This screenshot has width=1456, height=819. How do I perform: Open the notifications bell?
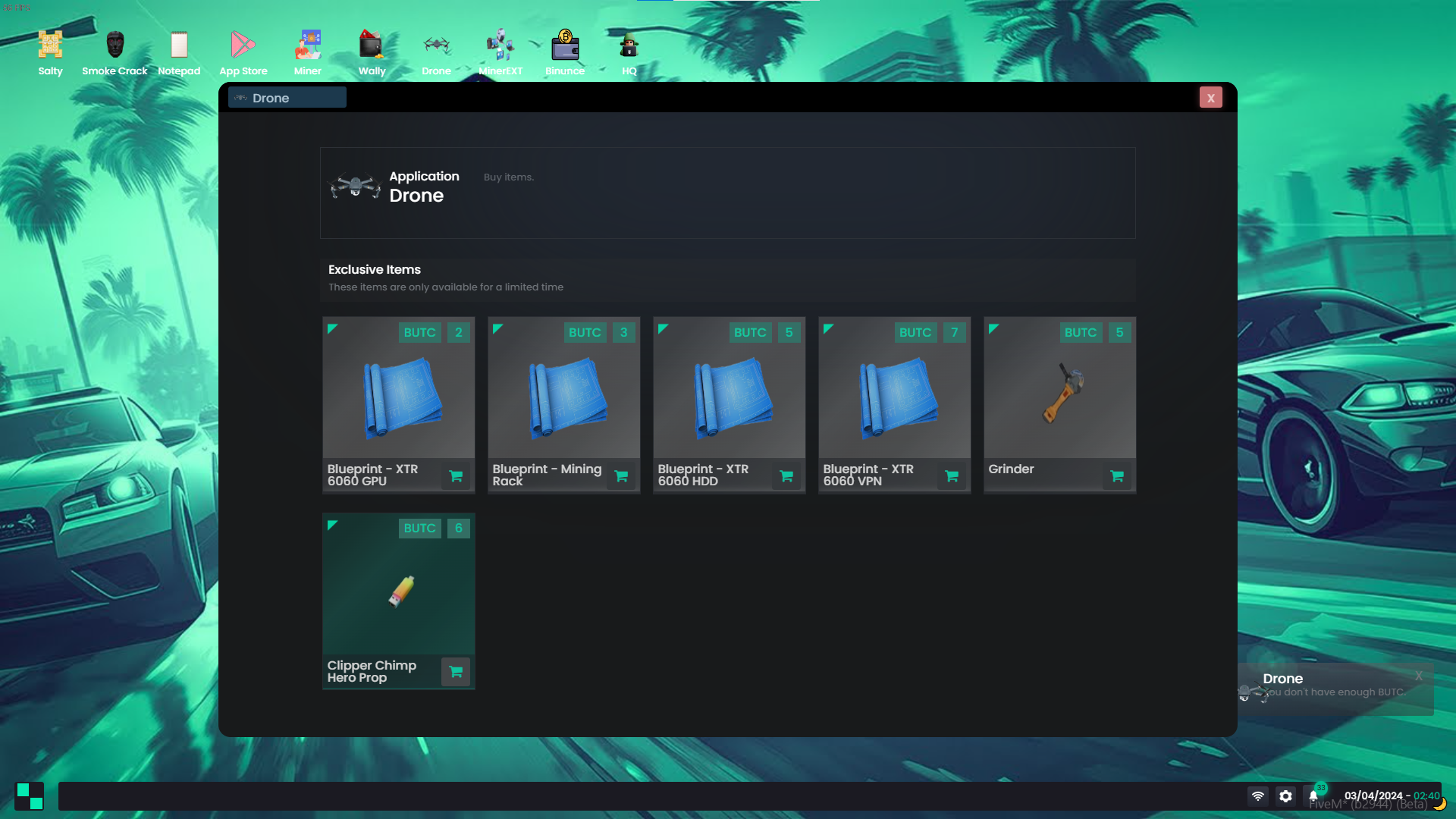(1313, 796)
